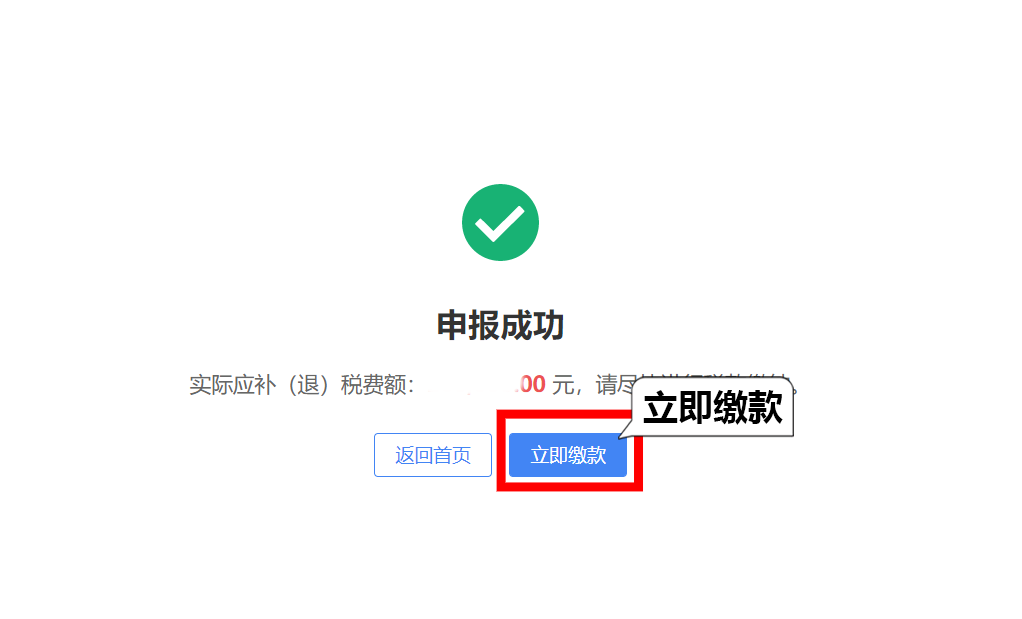Click the blue 立即缴款 button
The width and height of the screenshot is (1022, 619).
[568, 455]
